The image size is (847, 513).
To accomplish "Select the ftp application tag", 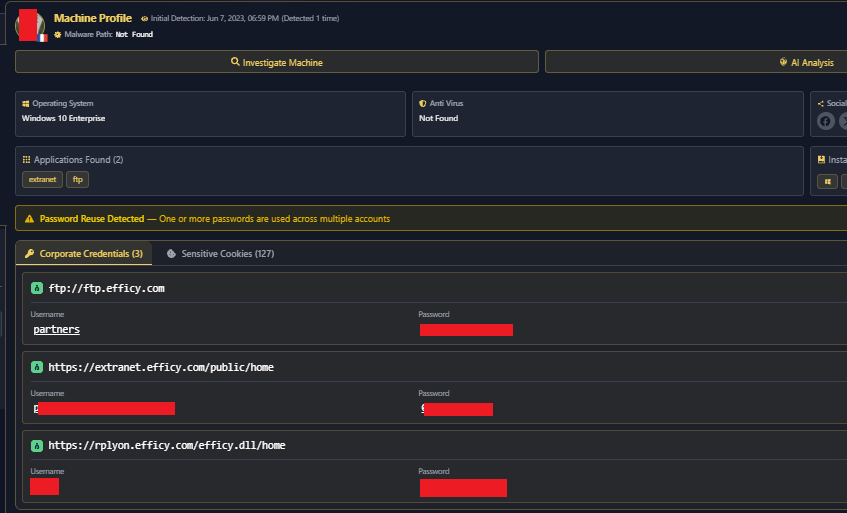I will click(x=77, y=179).
